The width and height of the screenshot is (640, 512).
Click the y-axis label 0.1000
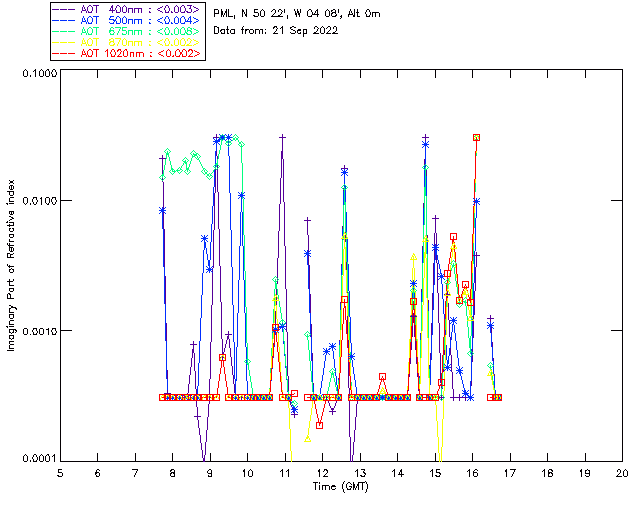(39, 73)
